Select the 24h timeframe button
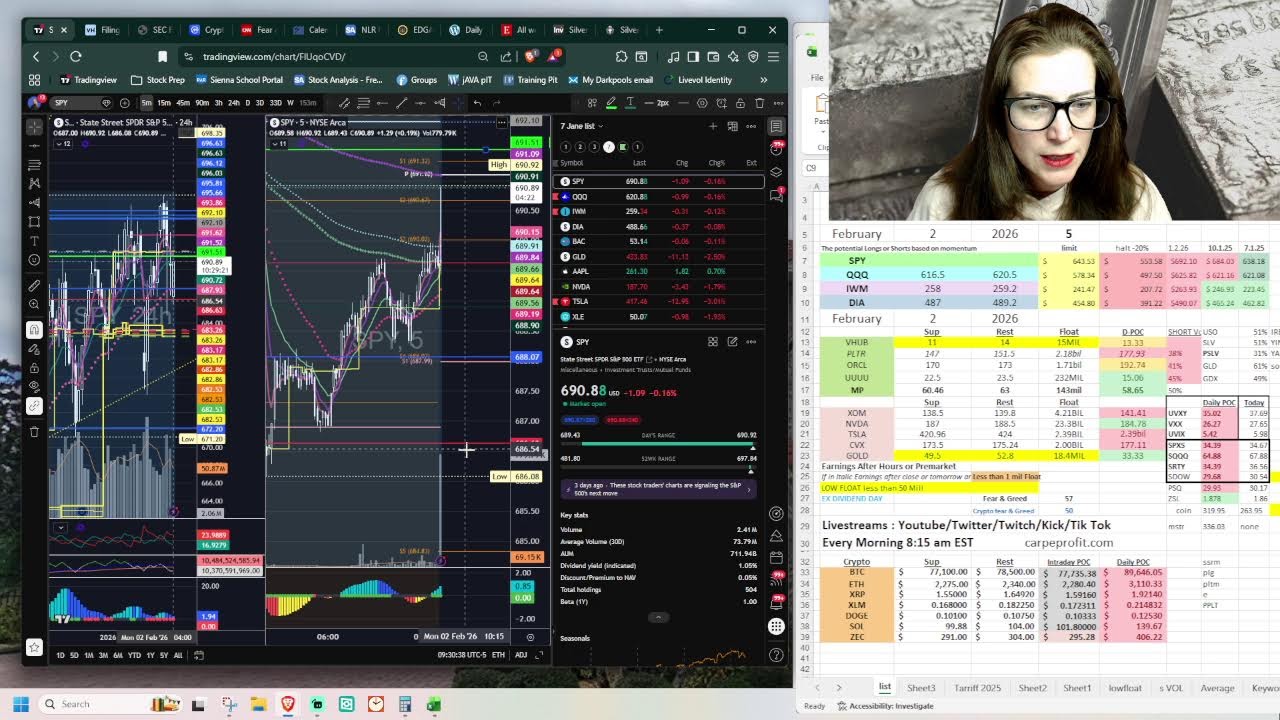The image size is (1280, 720). 234,102
